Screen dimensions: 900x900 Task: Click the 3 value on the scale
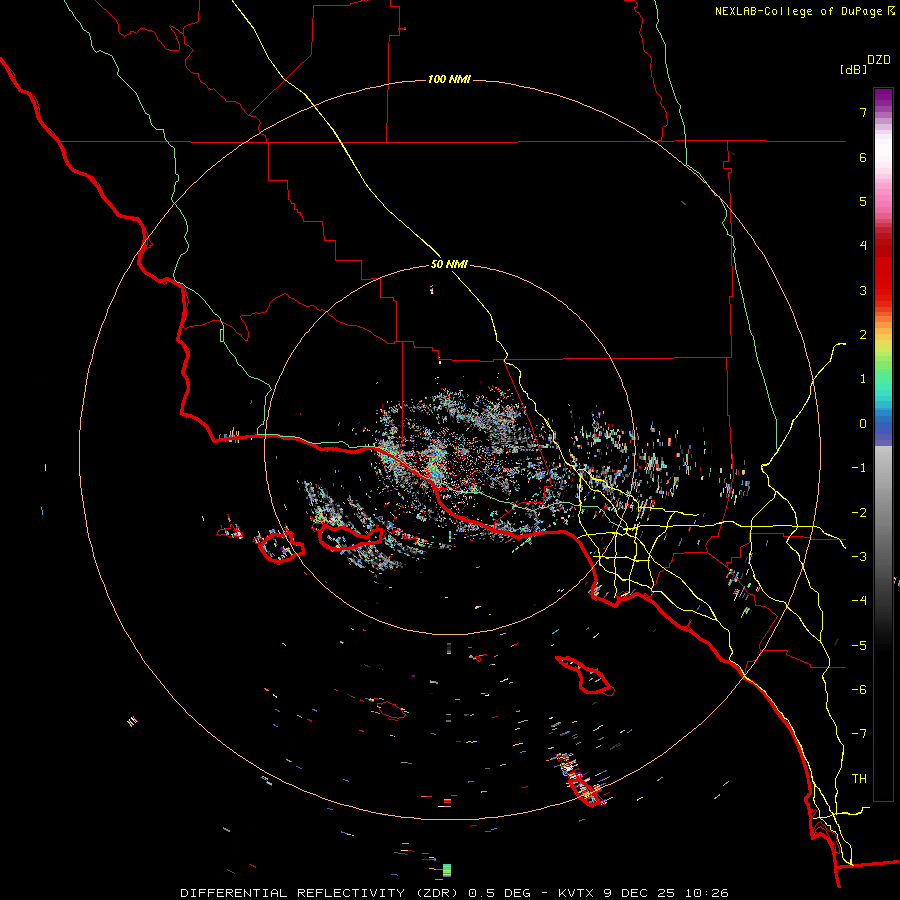(863, 290)
